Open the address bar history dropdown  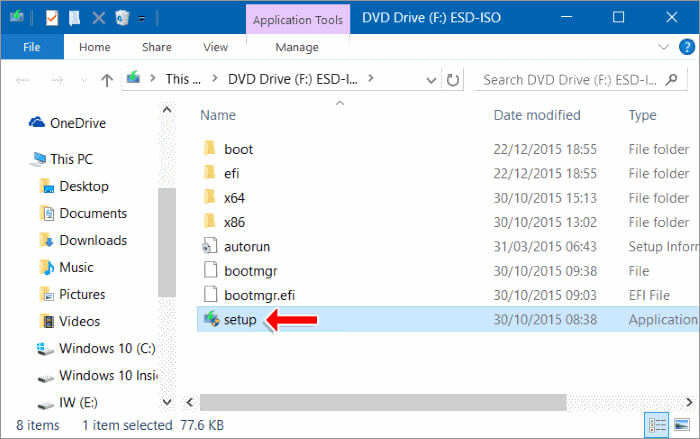pyautogui.click(x=431, y=80)
